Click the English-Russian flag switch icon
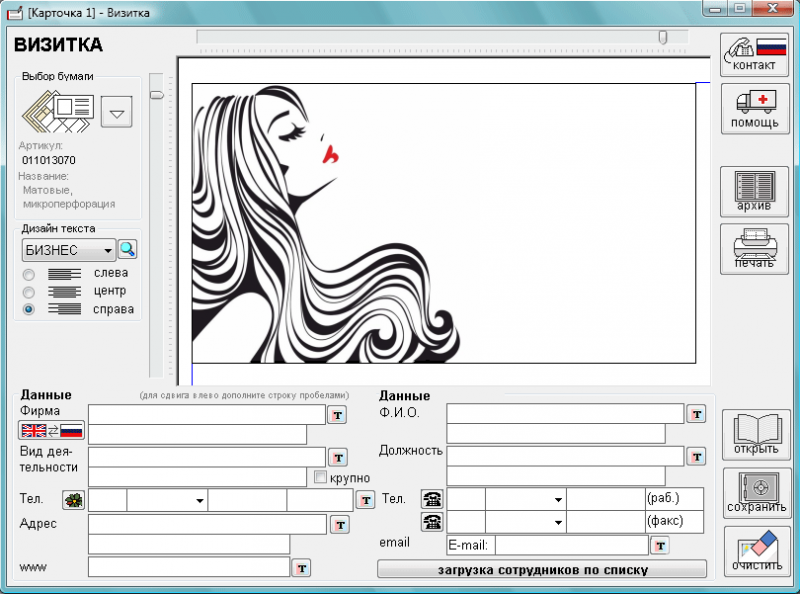 (52, 431)
